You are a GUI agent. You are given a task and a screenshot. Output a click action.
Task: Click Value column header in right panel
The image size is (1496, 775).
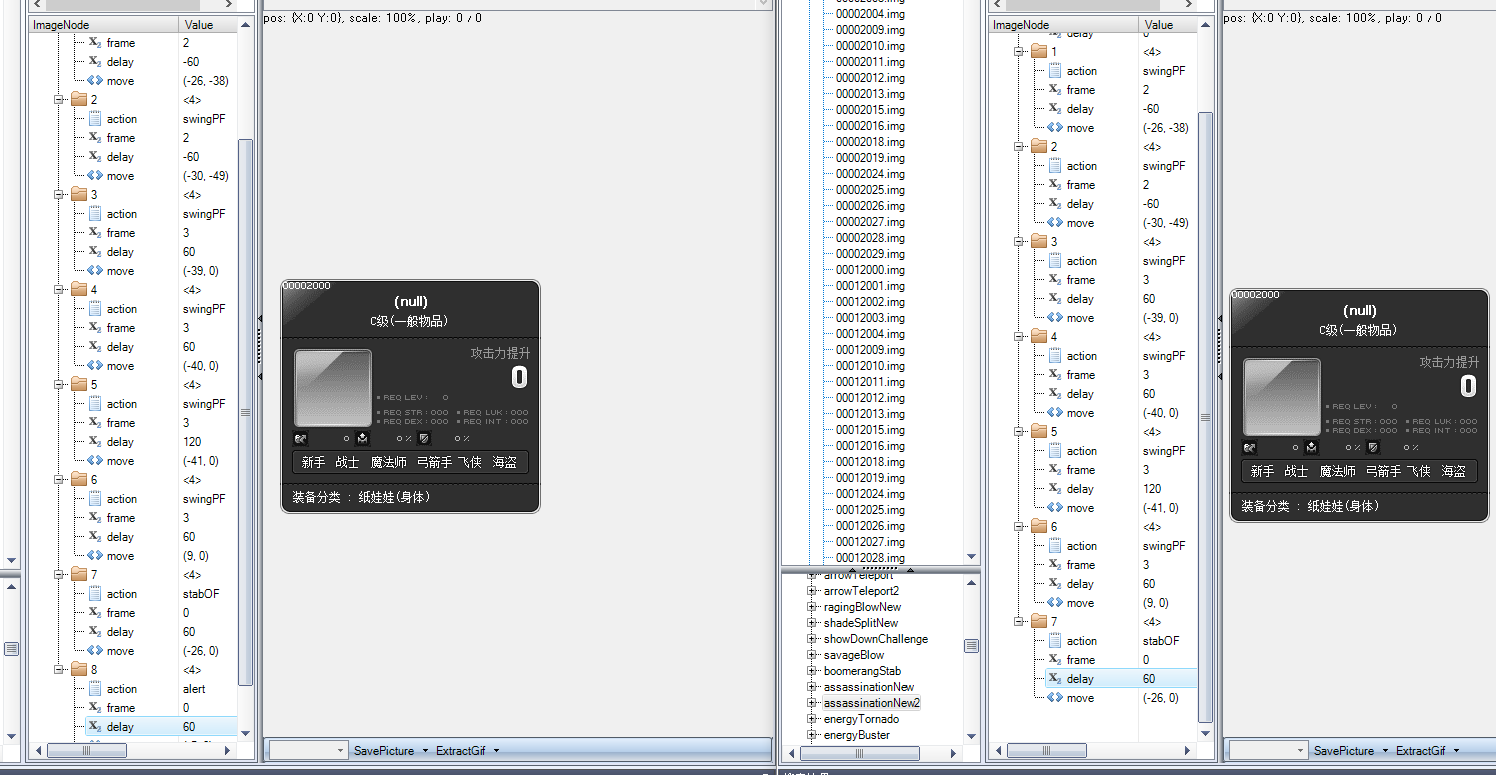click(1160, 25)
